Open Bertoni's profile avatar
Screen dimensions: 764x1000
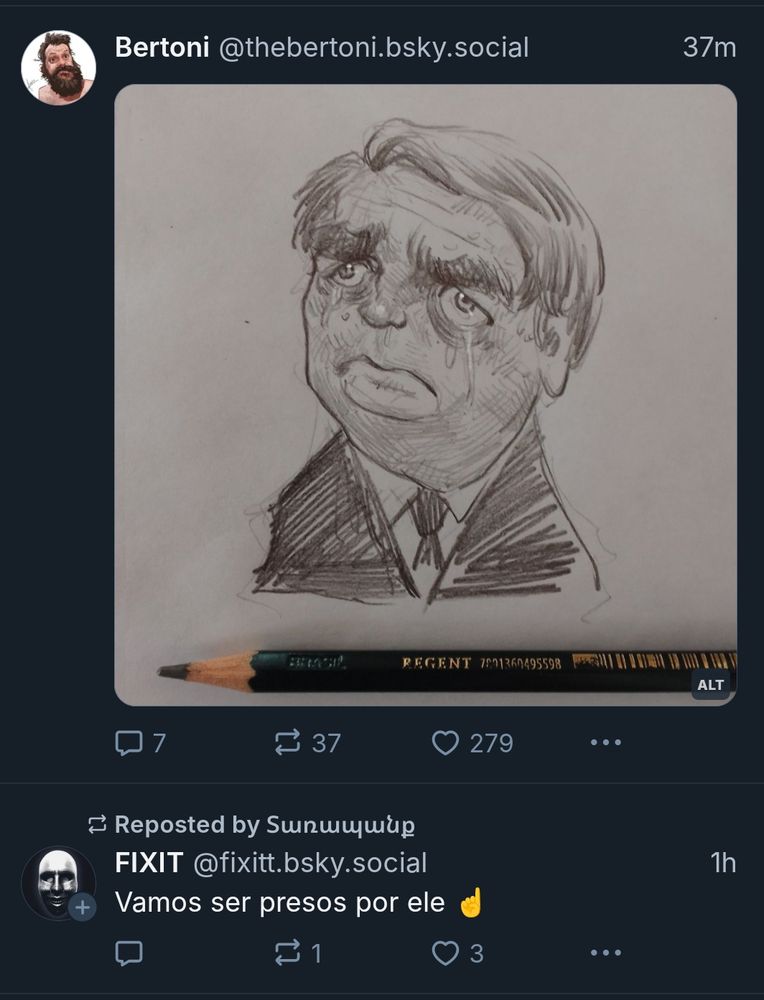[58, 68]
